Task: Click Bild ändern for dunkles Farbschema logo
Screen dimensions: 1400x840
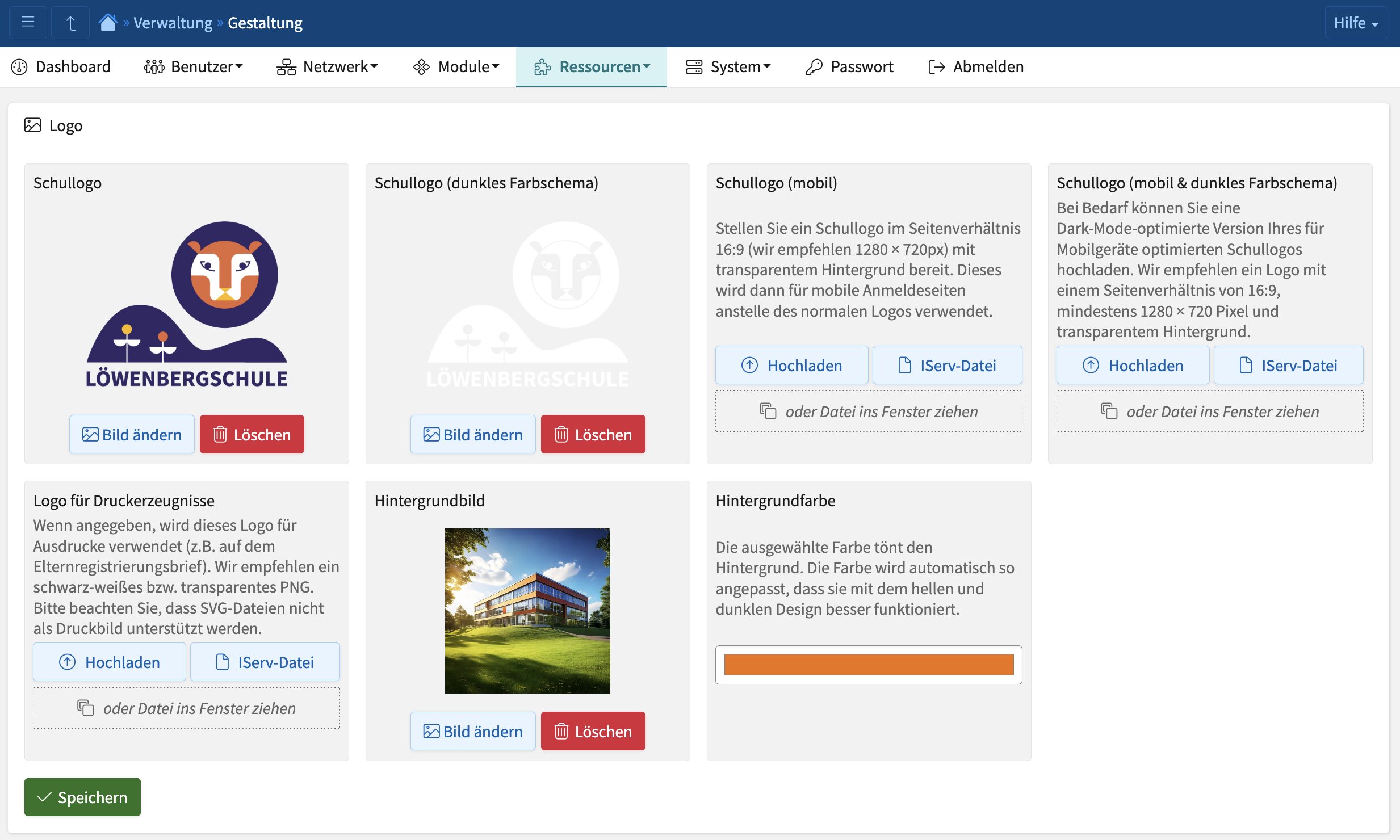Action: [x=473, y=434]
